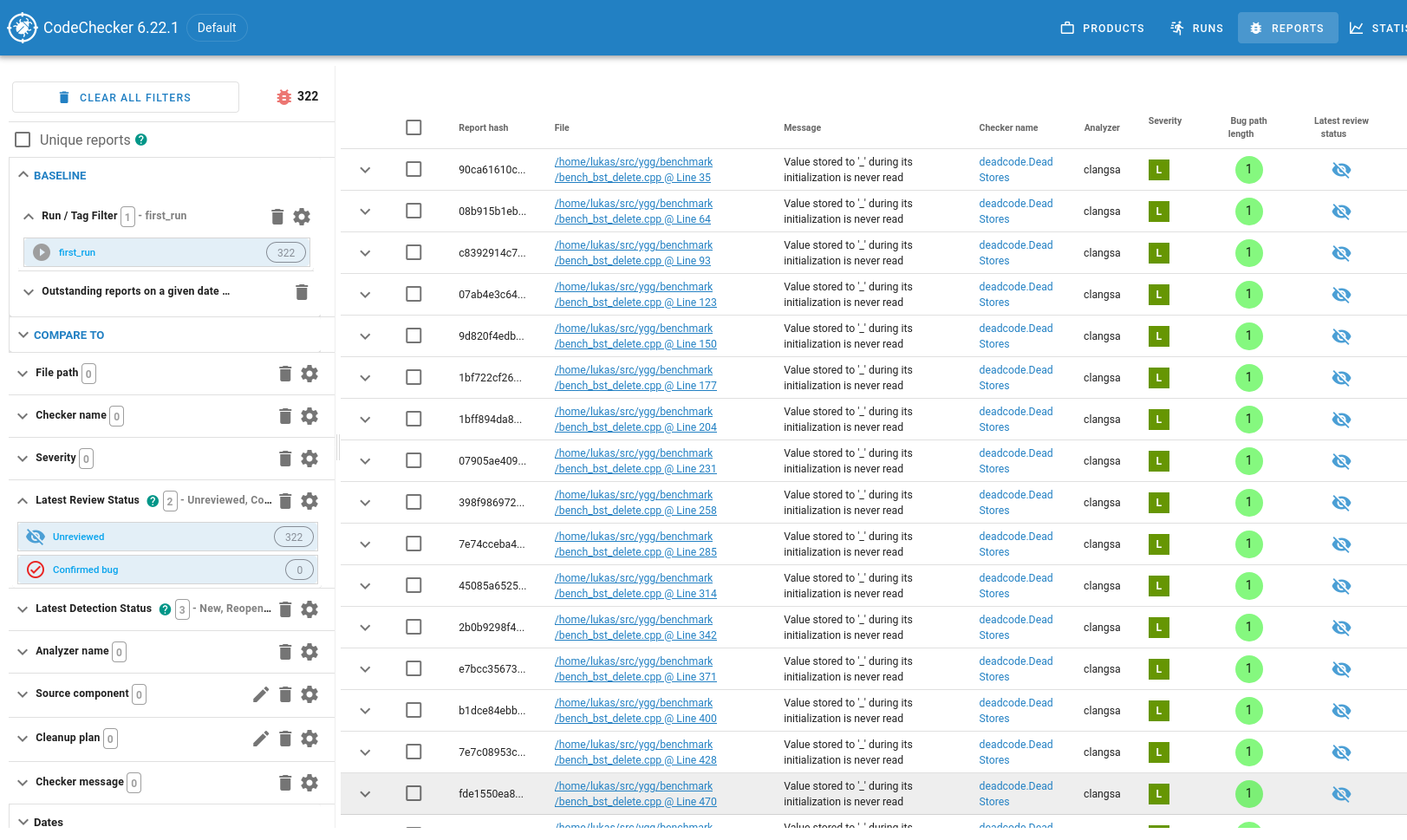Expand the COMPARE TO section
Screen dimensions: 1407x840
point(23,335)
